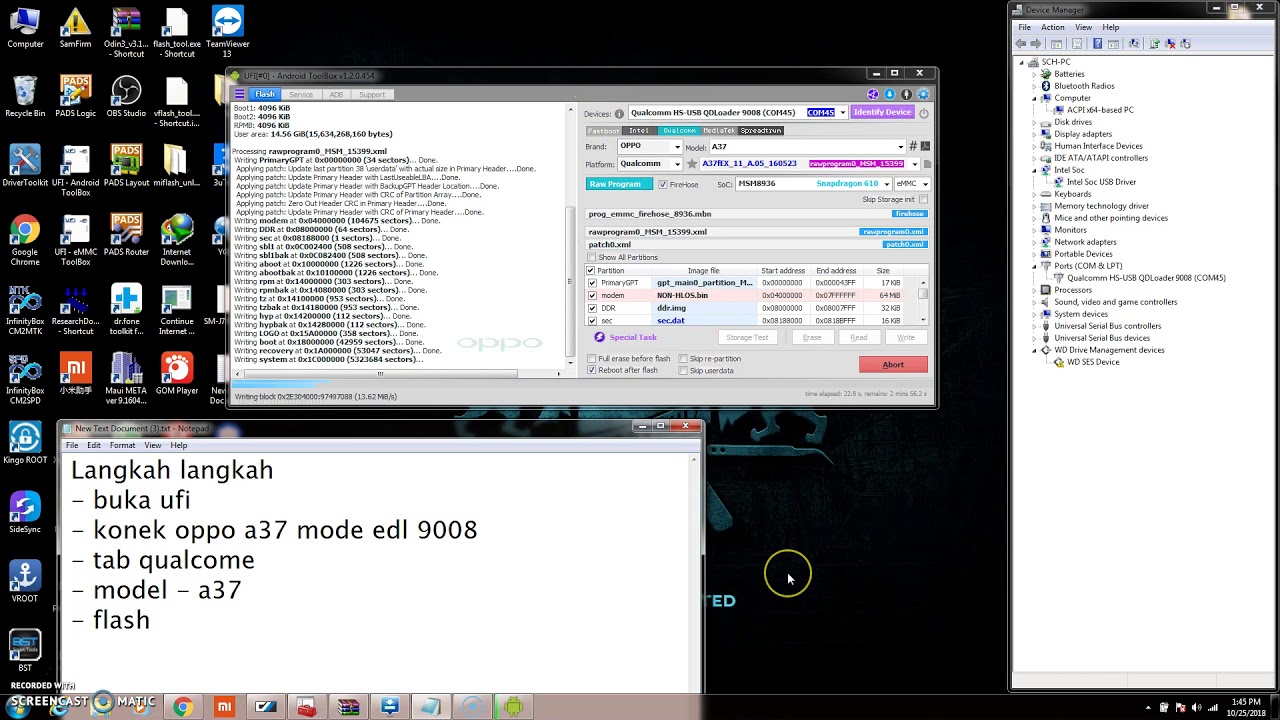The image size is (1280, 720).
Task: Open TeamViewer 13 desktop icon
Action: pos(228,32)
